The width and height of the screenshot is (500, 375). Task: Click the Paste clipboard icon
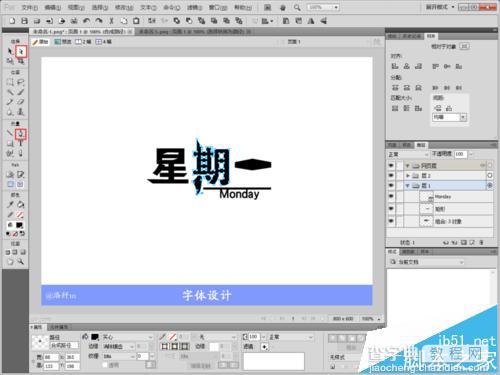136,21
